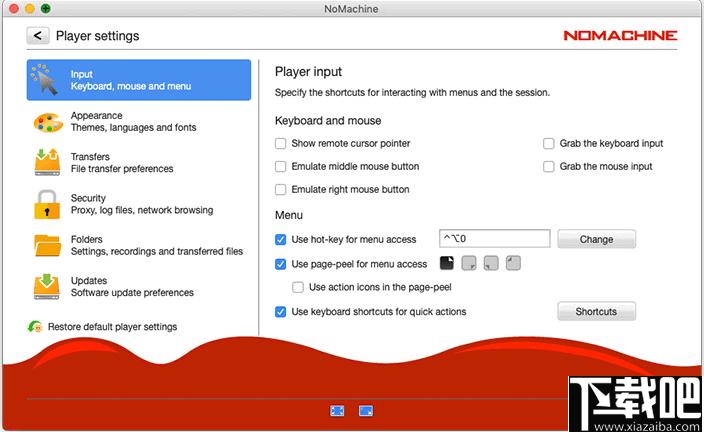
Task: Enable Use action icons in the page-peel
Action: click(x=298, y=287)
